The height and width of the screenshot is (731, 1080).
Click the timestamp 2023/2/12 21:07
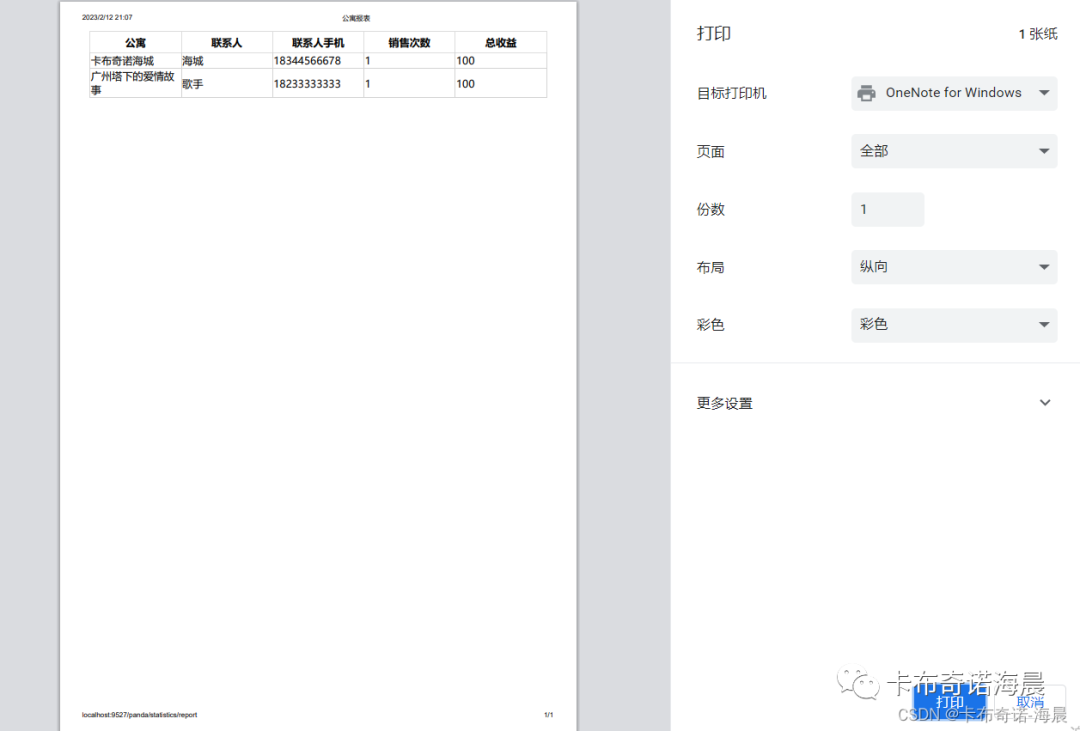pos(107,17)
